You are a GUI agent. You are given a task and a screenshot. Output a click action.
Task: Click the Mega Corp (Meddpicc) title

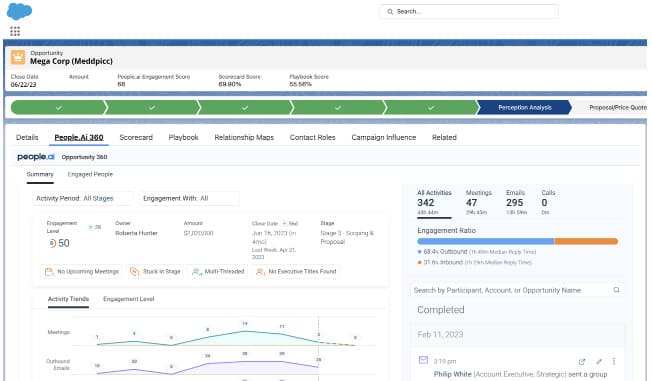(71, 61)
